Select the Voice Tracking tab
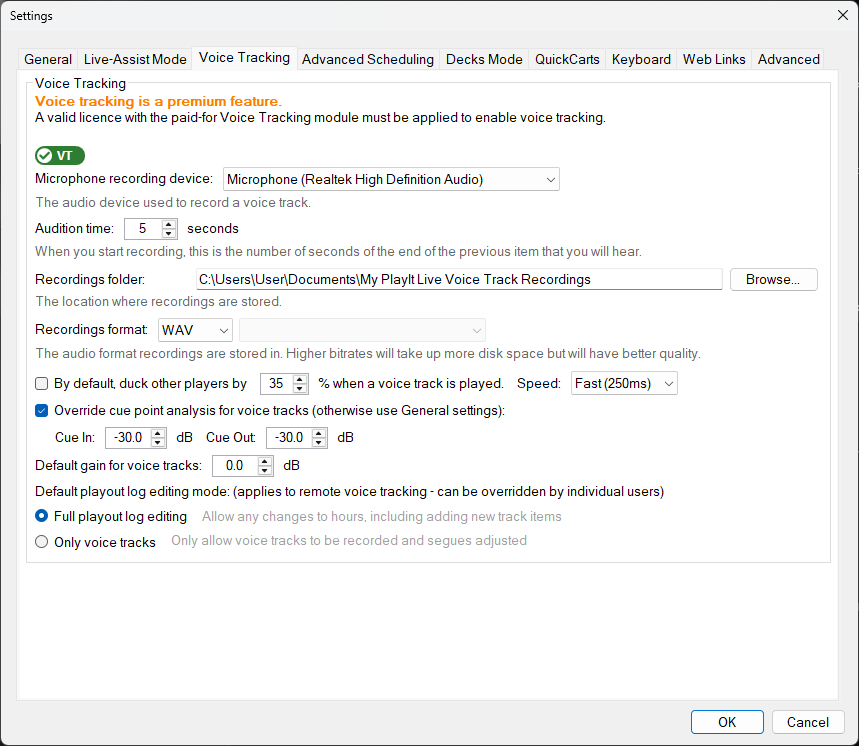The height and width of the screenshot is (746, 859). [244, 58]
